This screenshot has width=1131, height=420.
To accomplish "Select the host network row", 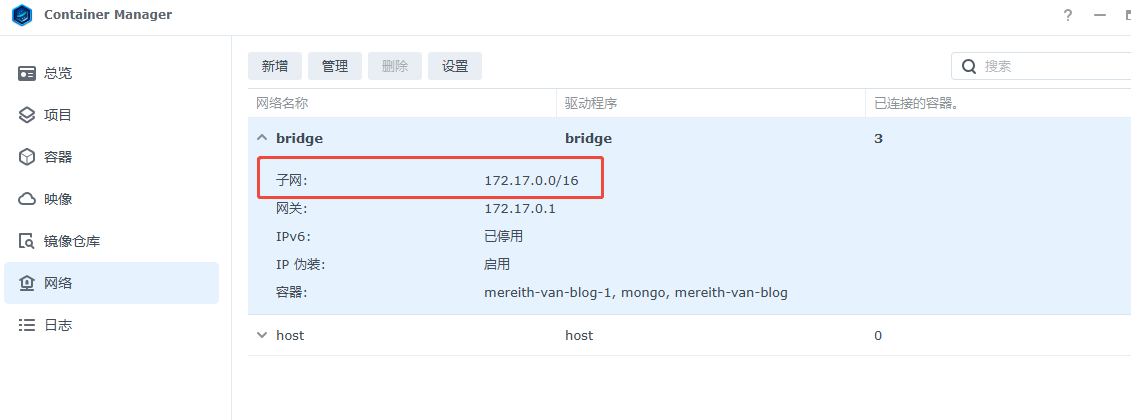I will click(690, 336).
